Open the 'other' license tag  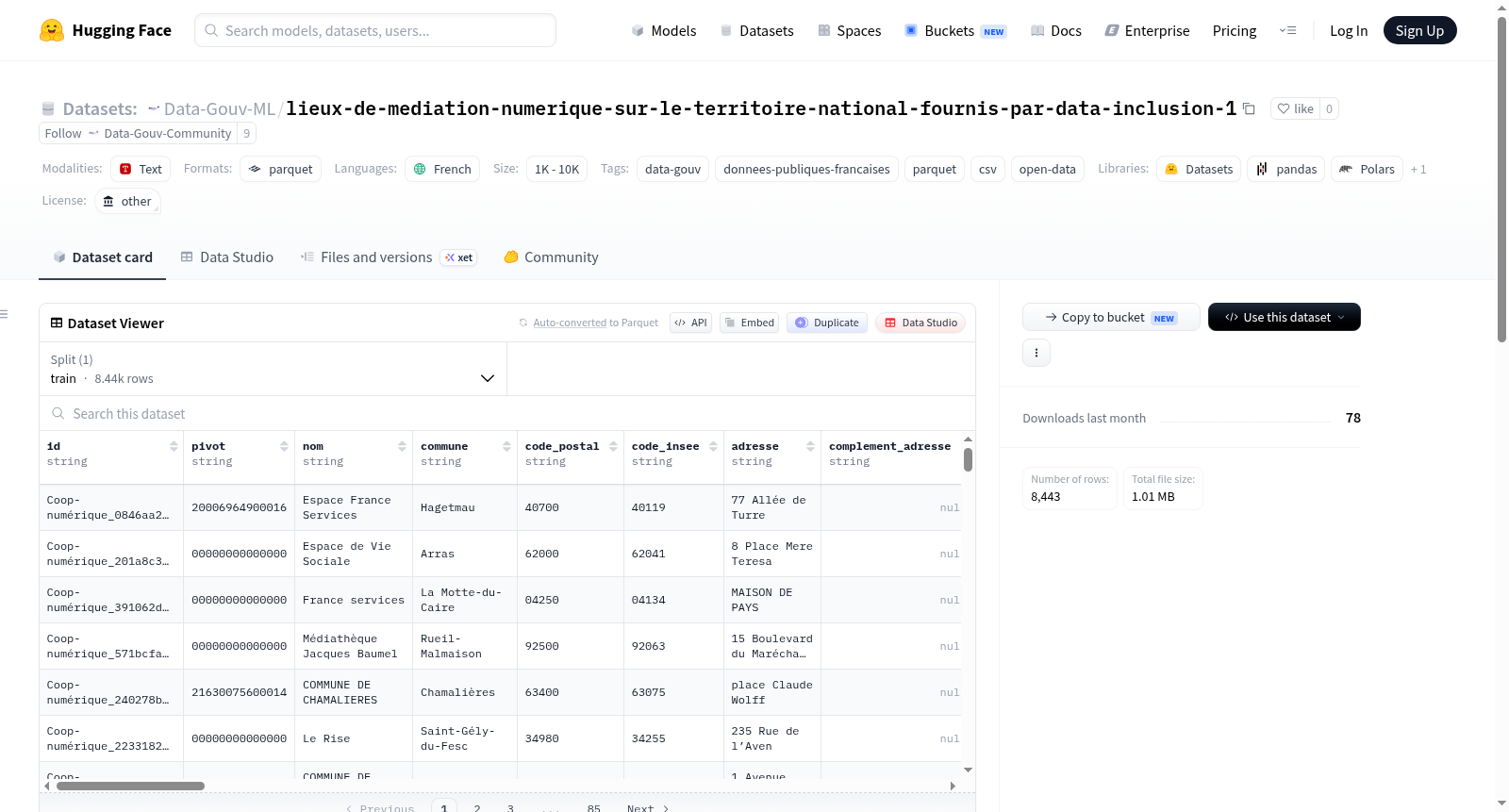coord(127,201)
